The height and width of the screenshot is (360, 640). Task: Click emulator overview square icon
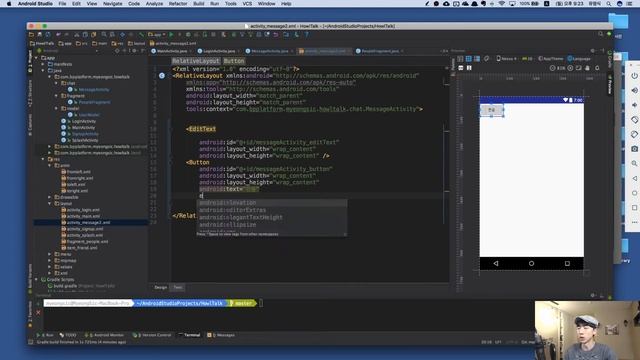click(x=634, y=208)
